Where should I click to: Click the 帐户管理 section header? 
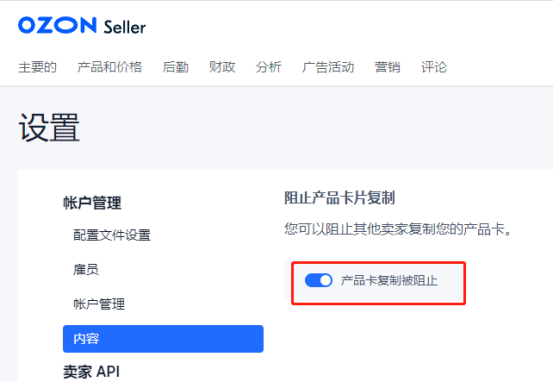[92, 203]
